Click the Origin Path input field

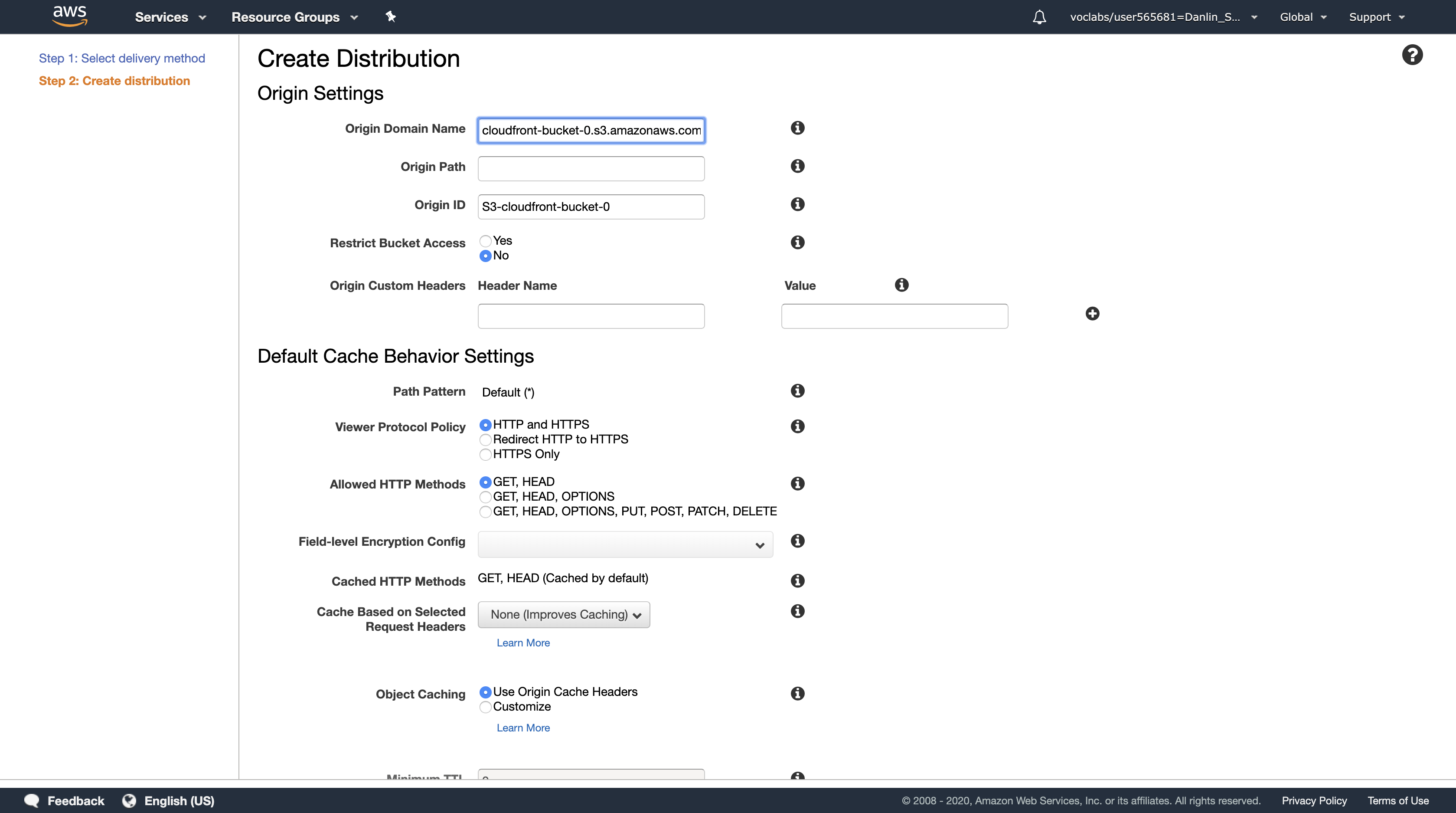(x=591, y=168)
